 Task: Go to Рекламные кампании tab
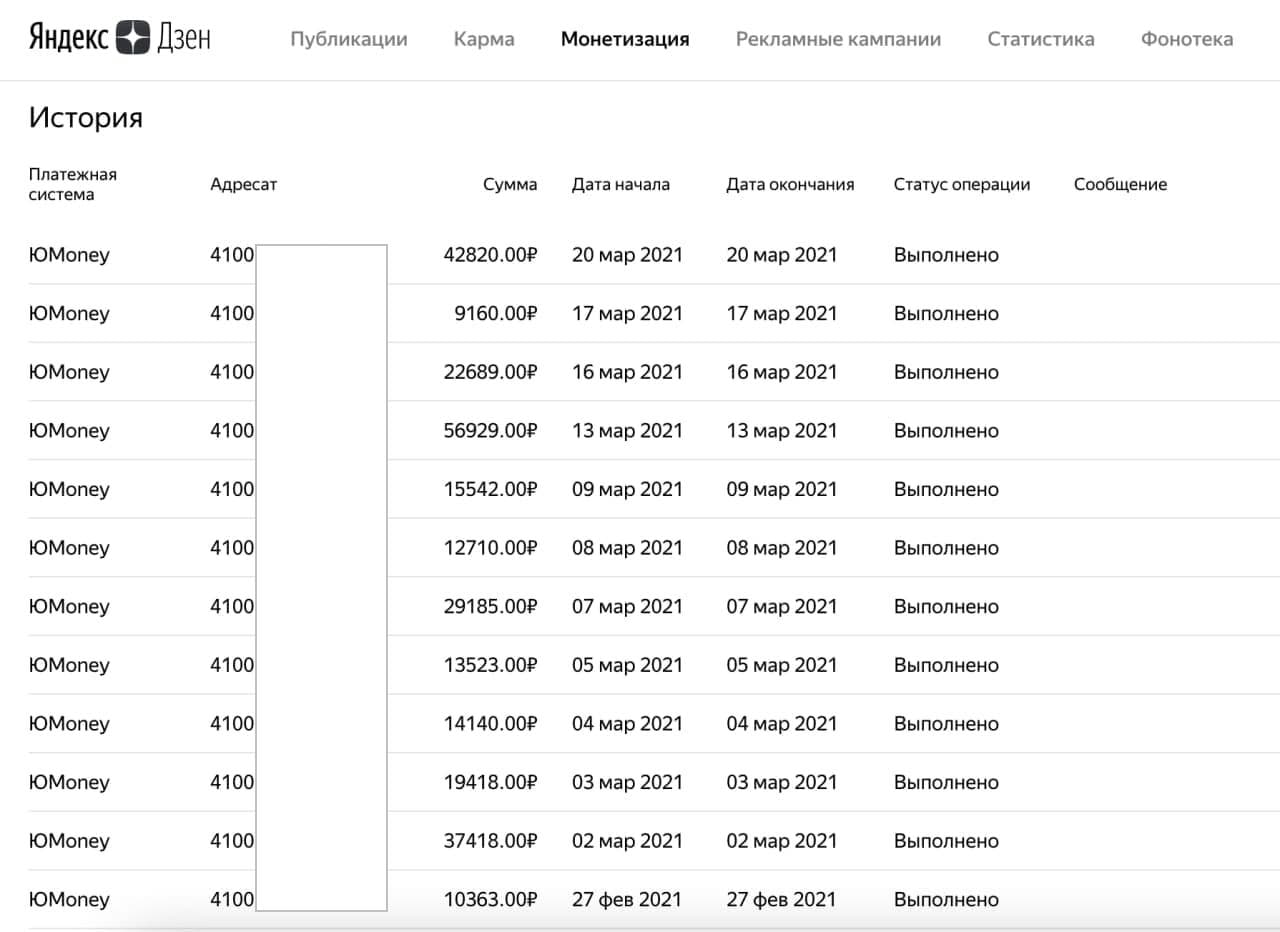click(x=838, y=39)
